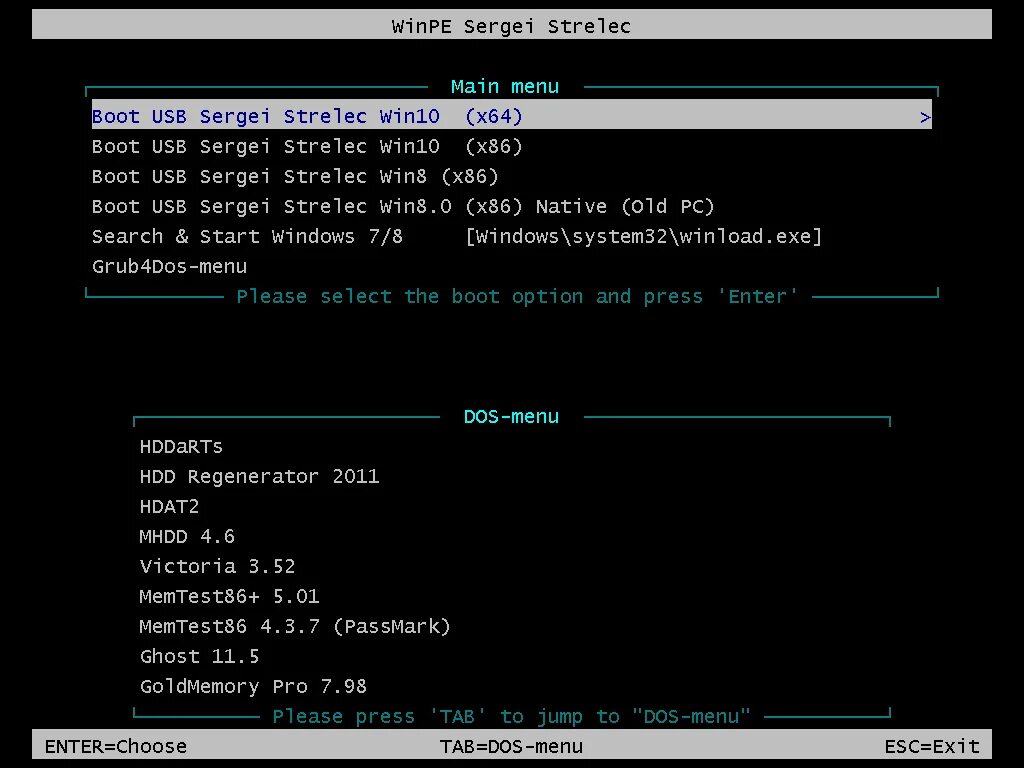Viewport: 1024px width, 768px height.
Task: Open the Grub4Dos-menu entry
Action: 169,266
